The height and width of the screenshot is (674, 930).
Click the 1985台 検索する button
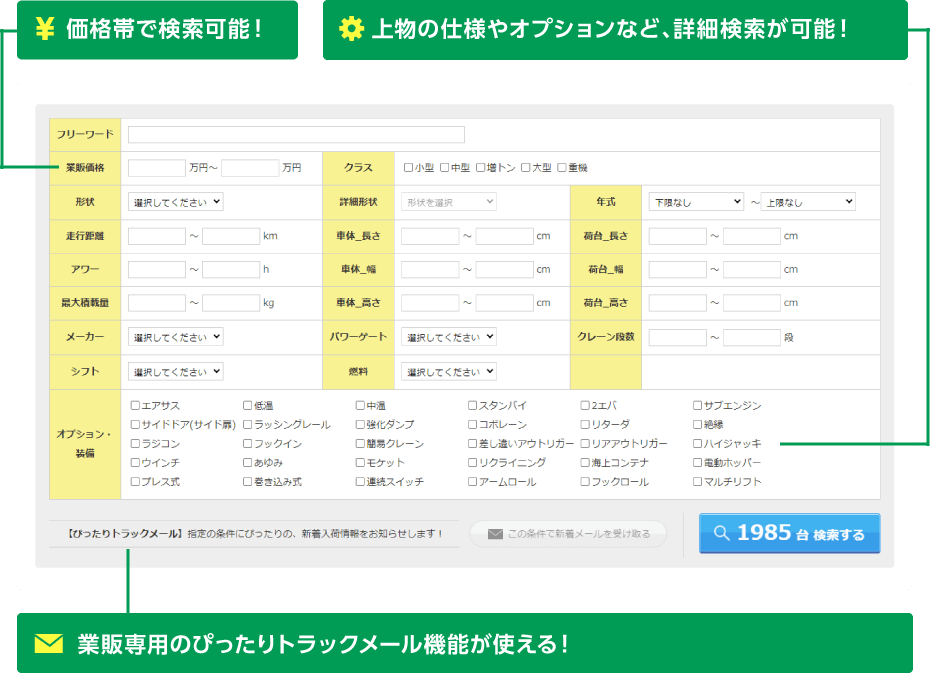(789, 533)
